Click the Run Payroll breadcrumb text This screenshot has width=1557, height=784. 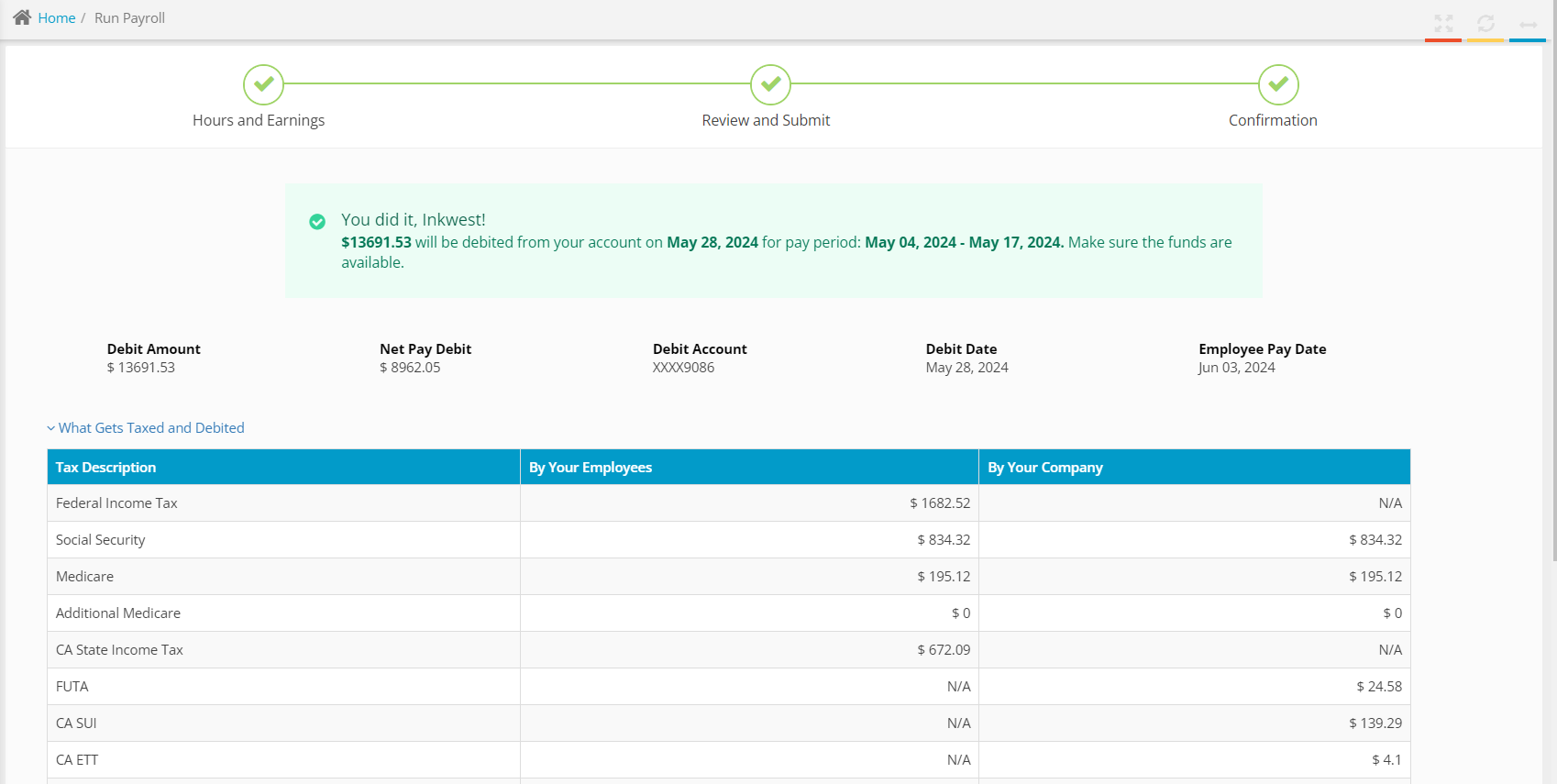pos(129,18)
